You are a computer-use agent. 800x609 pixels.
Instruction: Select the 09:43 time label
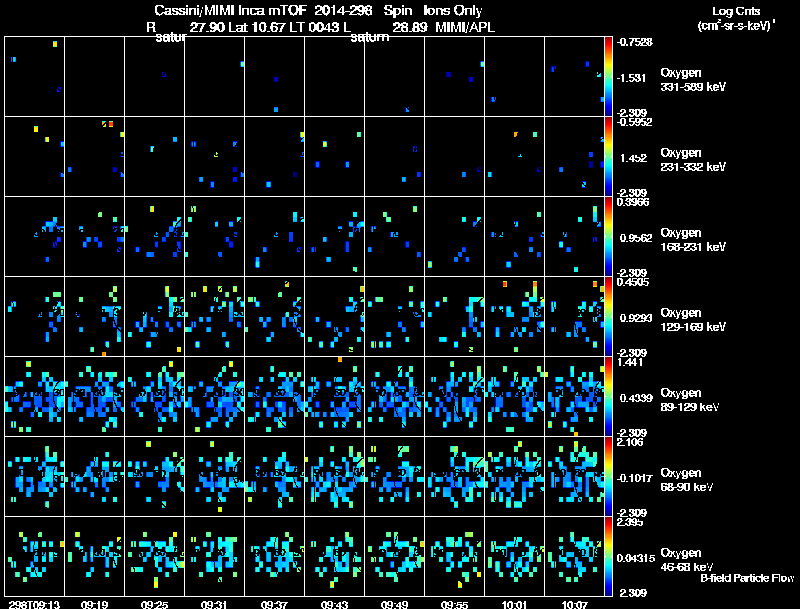coord(336,604)
